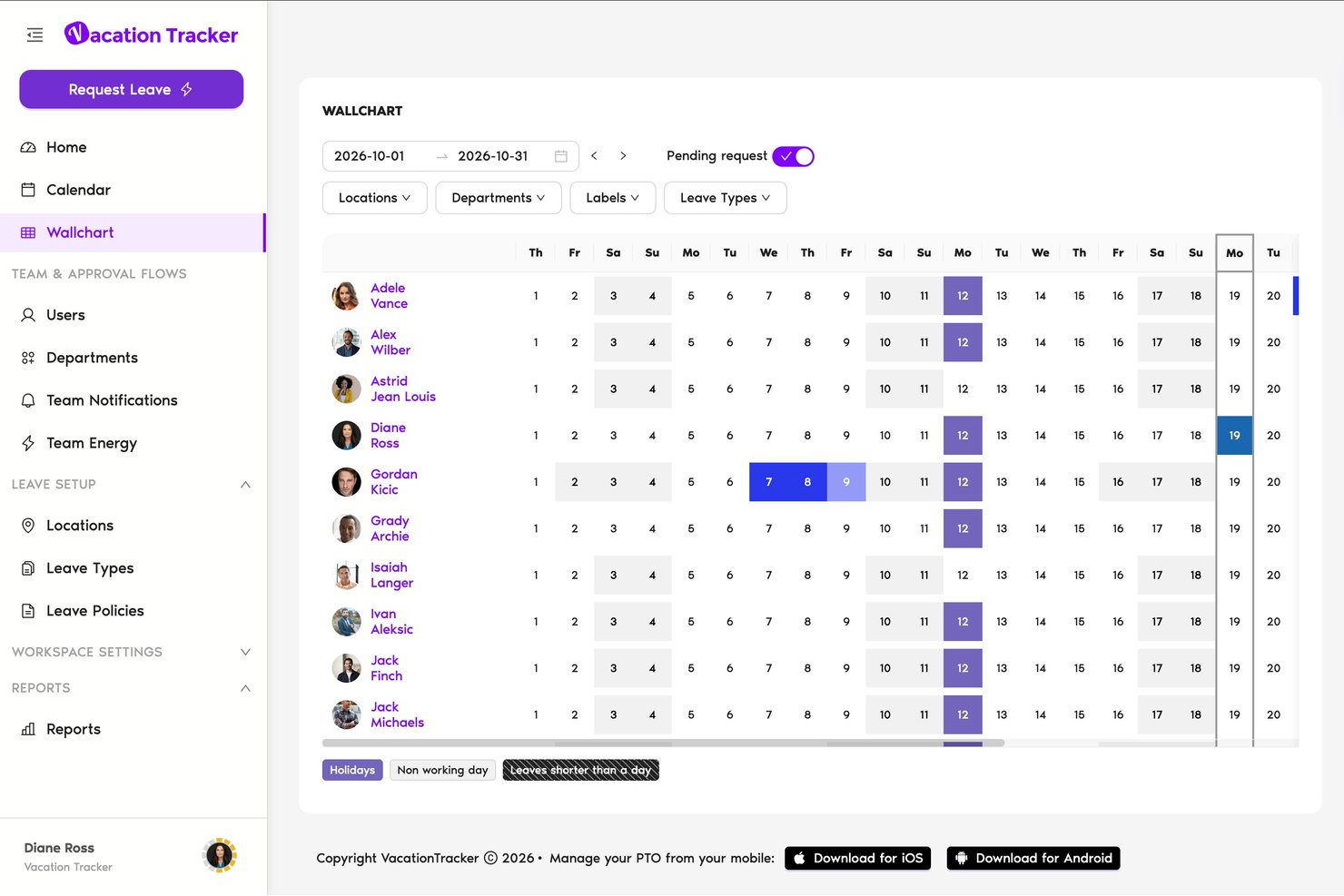The width and height of the screenshot is (1344, 896).
Task: Click Adele Vance's holiday cell on 12
Action: tap(963, 296)
